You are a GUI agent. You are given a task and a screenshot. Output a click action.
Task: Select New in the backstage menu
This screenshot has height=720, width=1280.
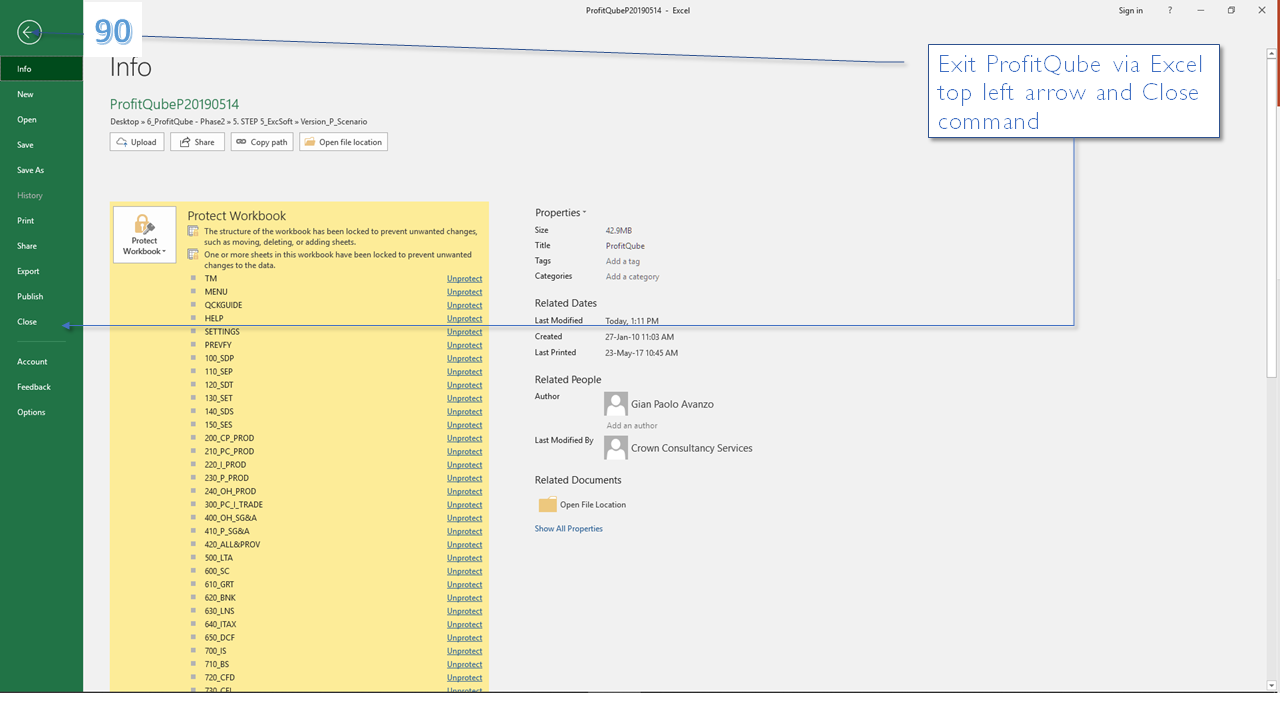click(x=41, y=94)
